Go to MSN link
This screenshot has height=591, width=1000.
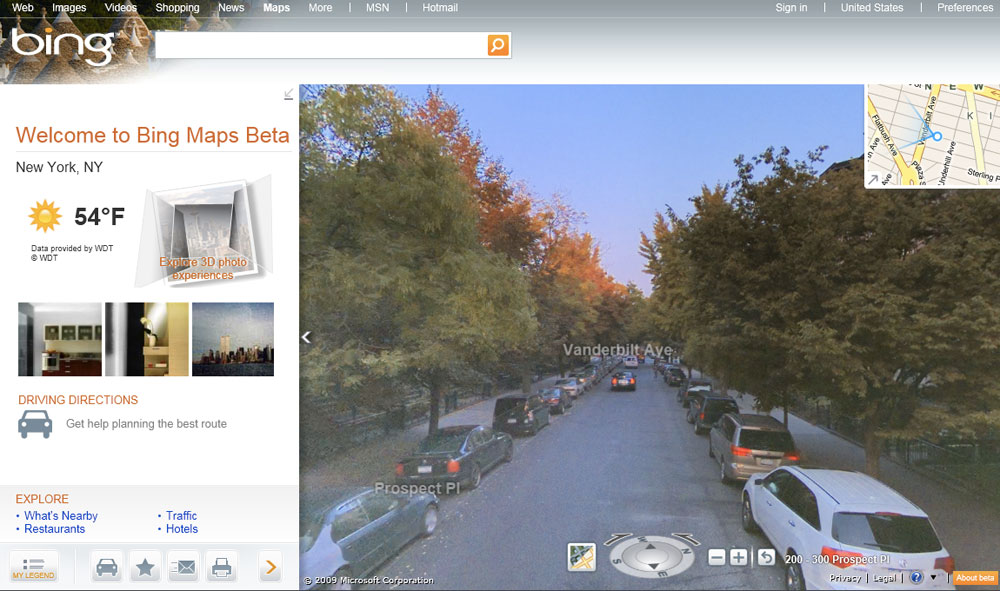[378, 8]
